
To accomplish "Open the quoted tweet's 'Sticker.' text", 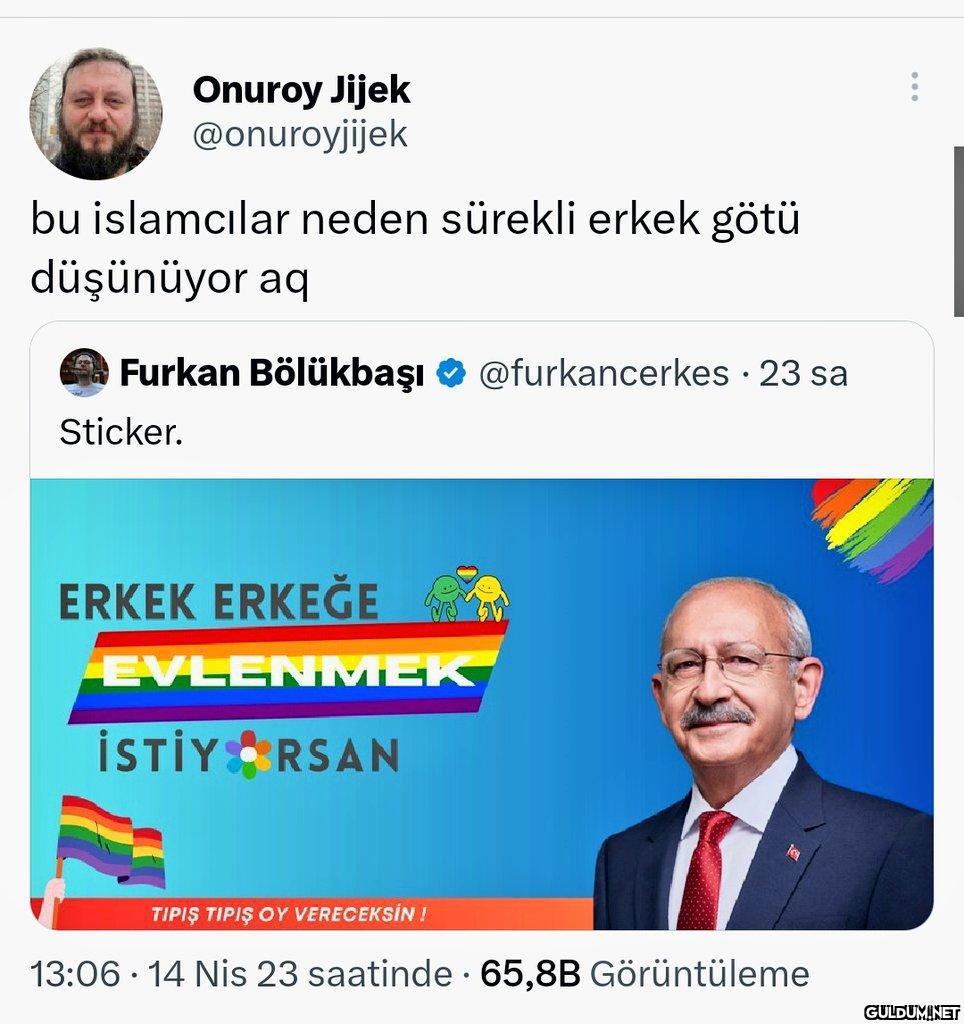I will pyautogui.click(x=121, y=432).
